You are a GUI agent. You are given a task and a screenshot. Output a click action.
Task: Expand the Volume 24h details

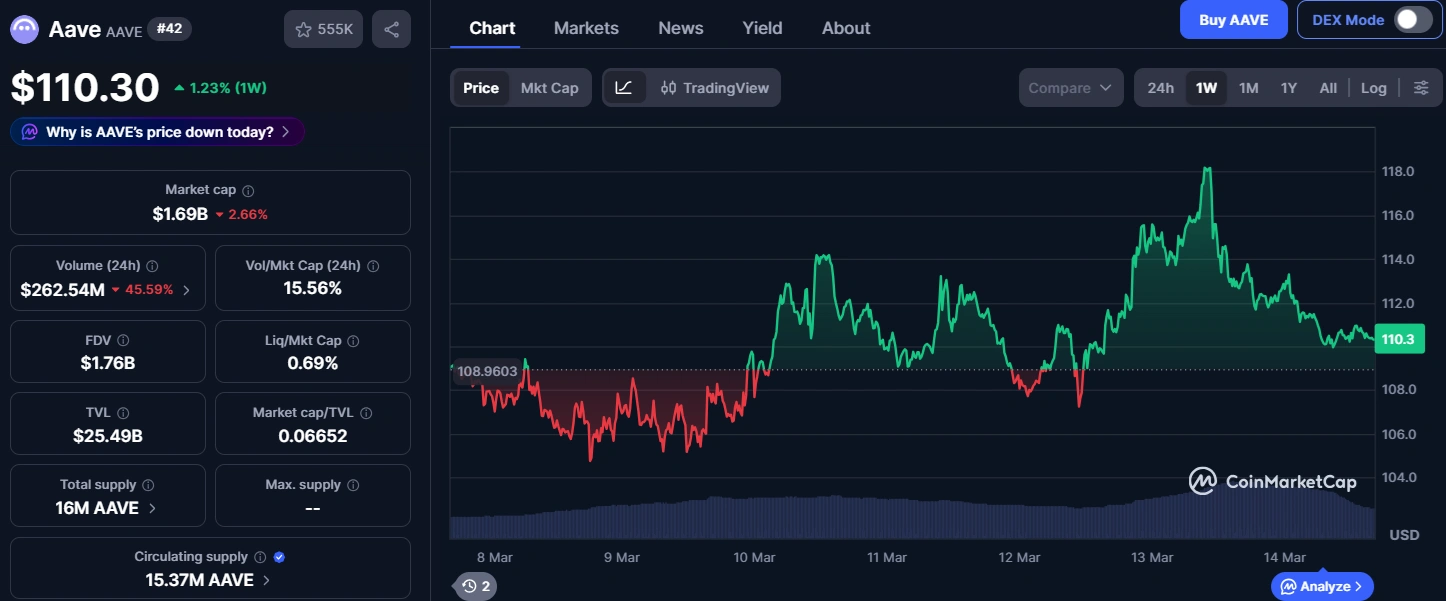point(189,289)
